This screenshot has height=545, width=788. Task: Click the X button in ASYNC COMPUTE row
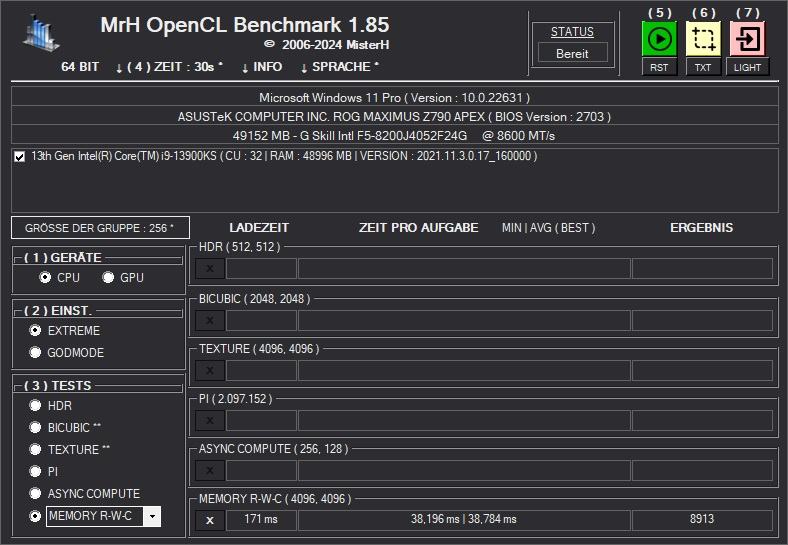[210, 471]
